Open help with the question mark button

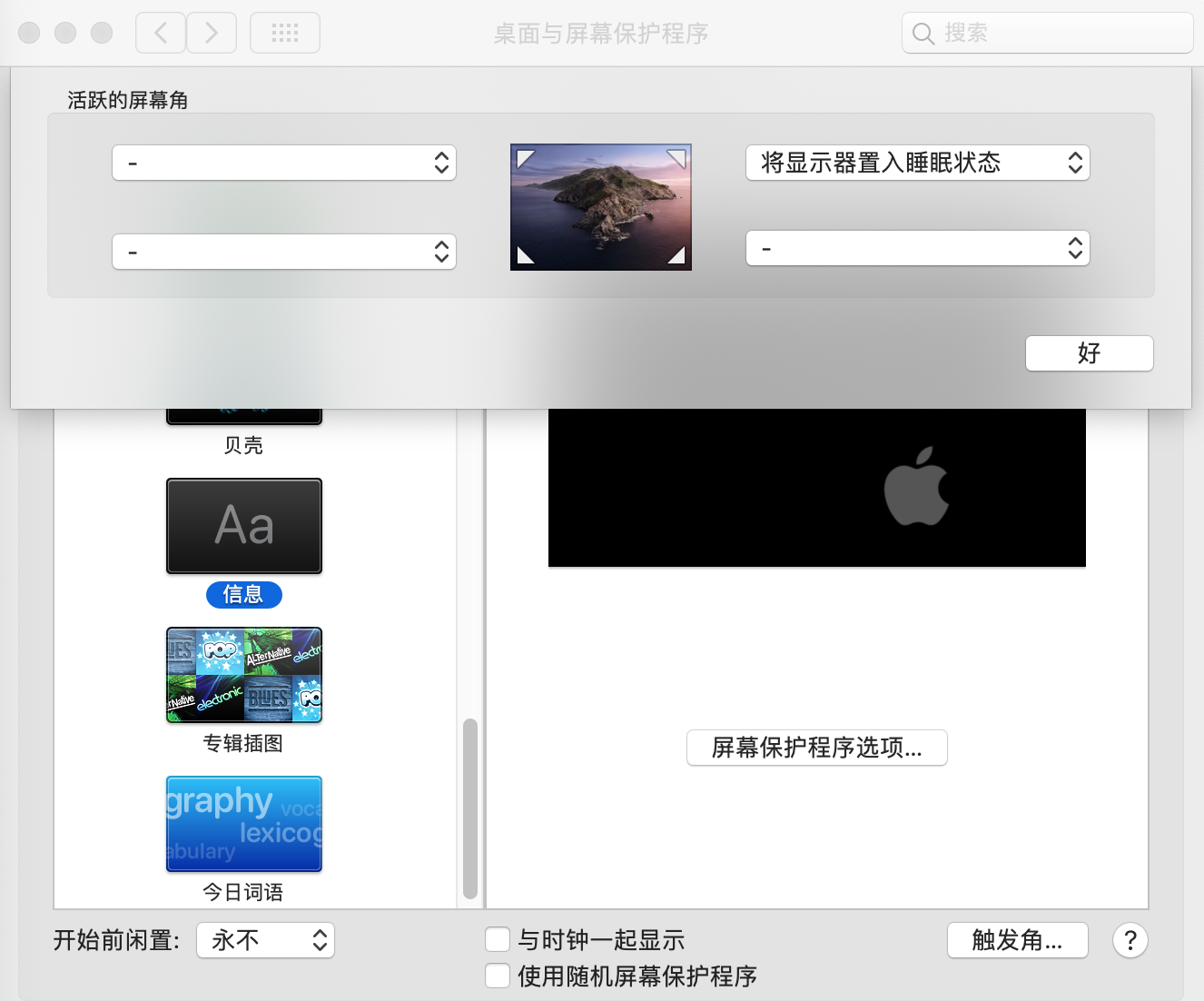coord(1130,940)
